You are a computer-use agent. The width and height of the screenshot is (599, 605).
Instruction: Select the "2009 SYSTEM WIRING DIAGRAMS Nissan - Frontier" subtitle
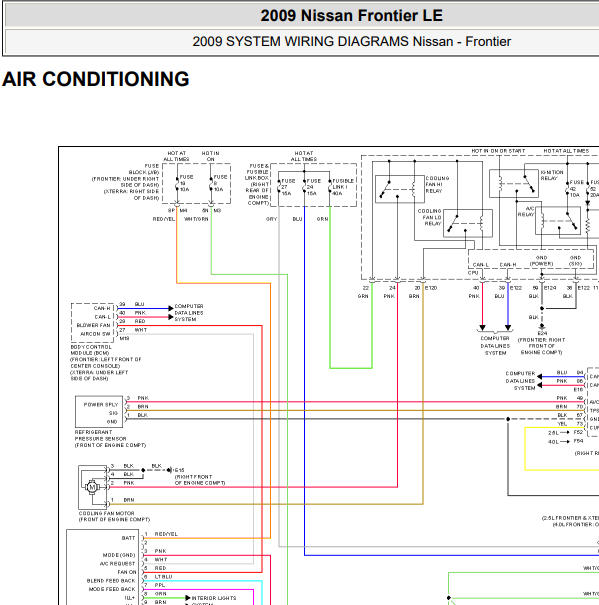pyautogui.click(x=351, y=41)
